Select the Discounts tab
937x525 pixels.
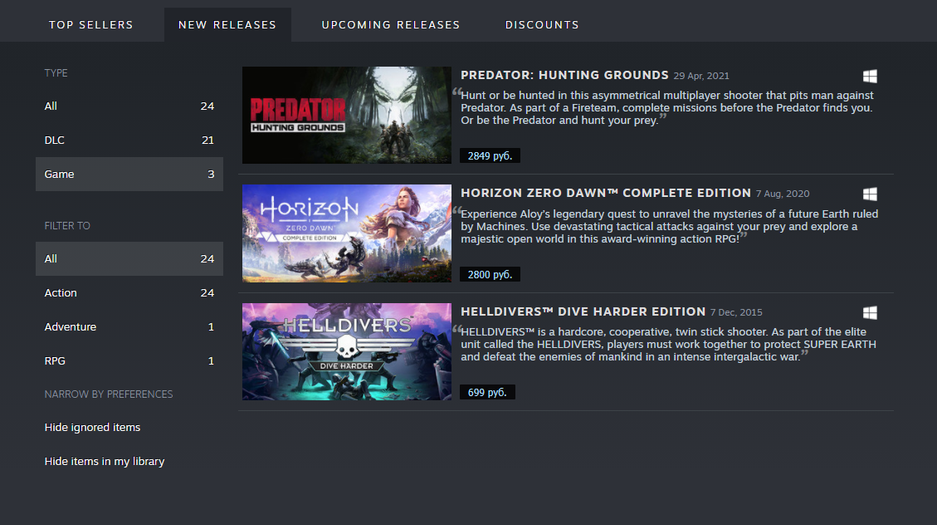pos(542,24)
